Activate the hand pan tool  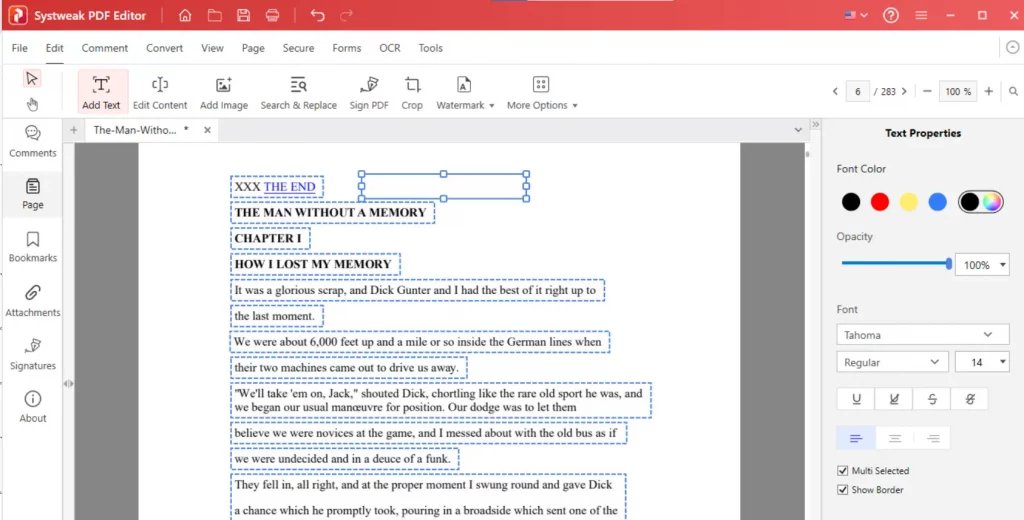[32, 104]
